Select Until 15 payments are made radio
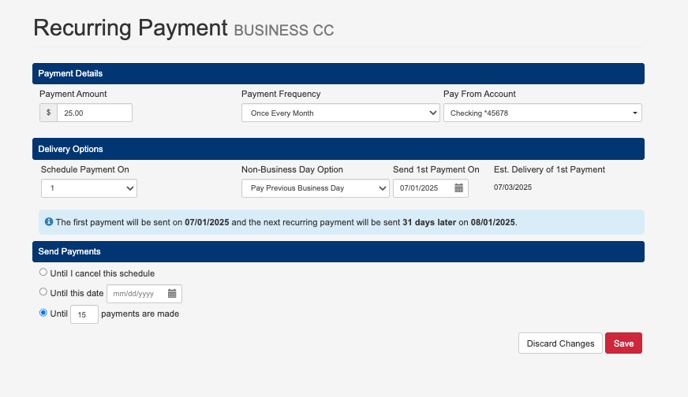The image size is (688, 397). click(x=43, y=313)
